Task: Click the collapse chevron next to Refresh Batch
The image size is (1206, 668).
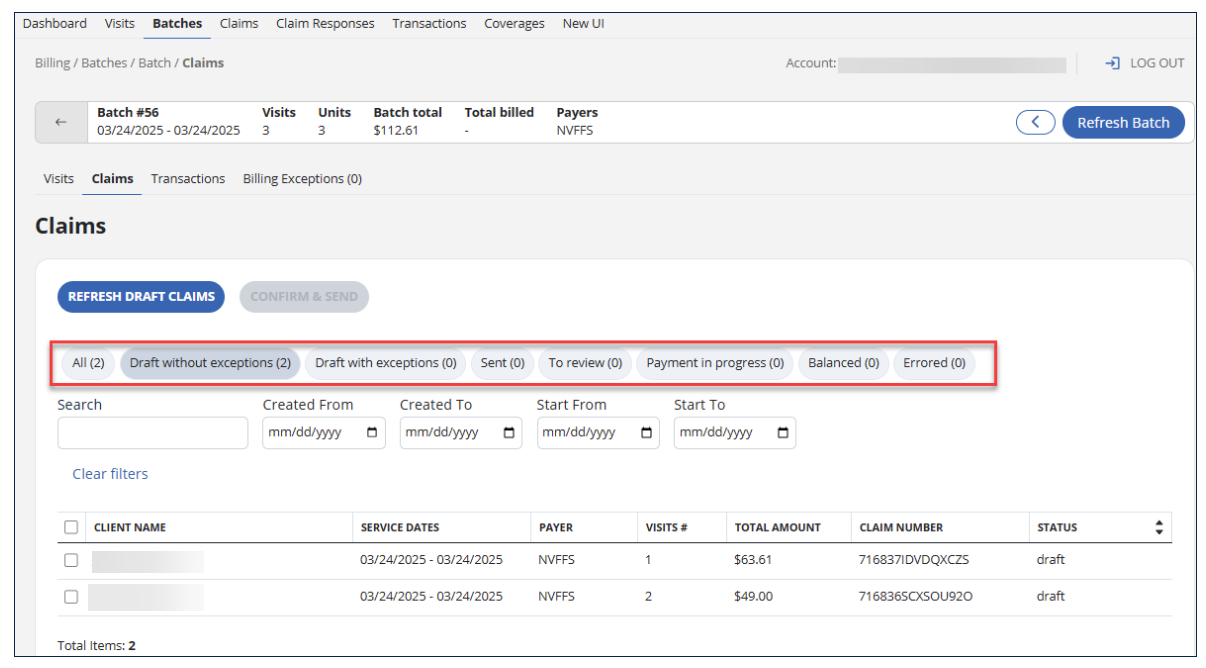Action: coord(1036,122)
